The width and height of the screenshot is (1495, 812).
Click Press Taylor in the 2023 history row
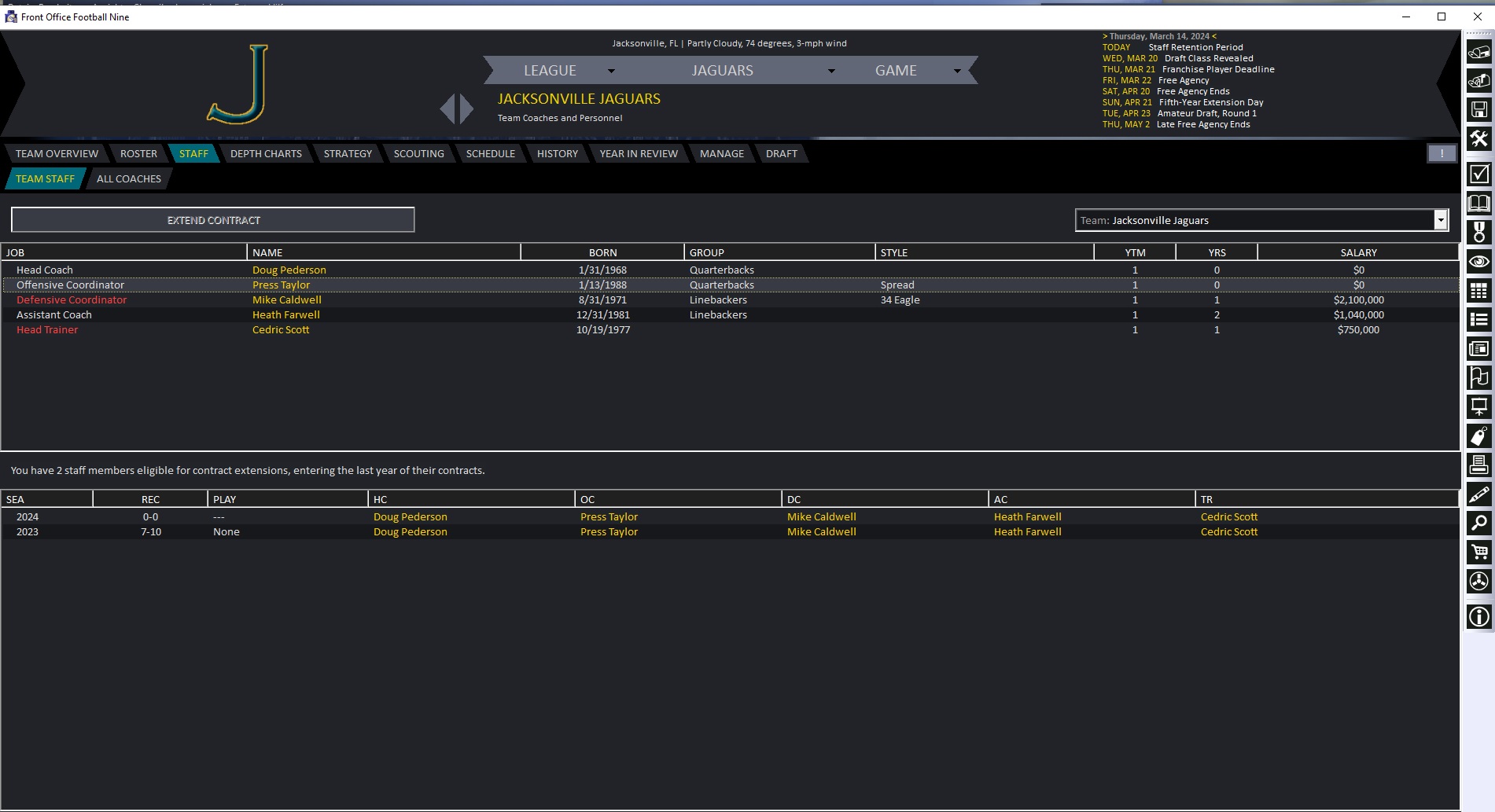pyautogui.click(x=609, y=531)
